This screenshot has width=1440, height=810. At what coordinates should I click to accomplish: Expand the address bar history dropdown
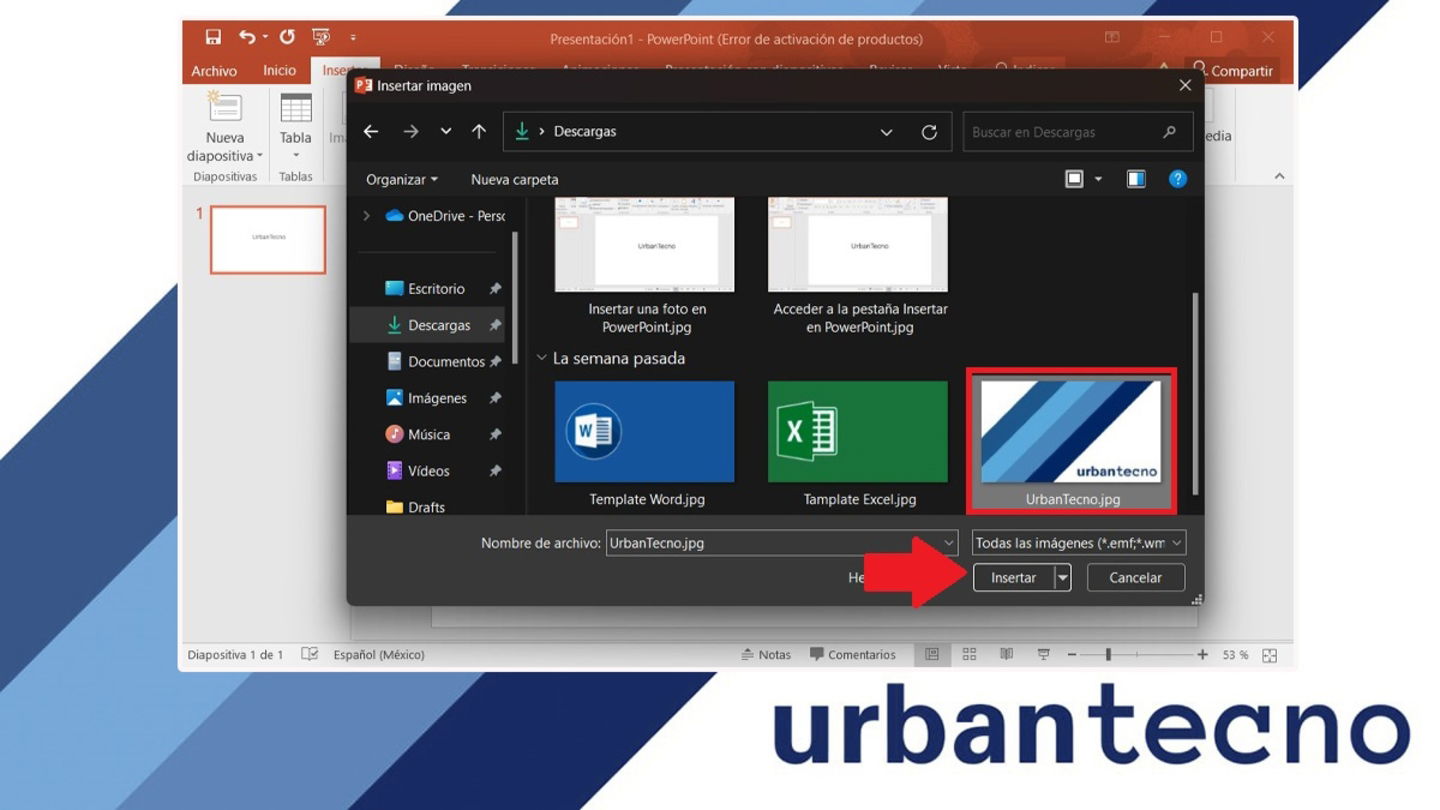click(886, 132)
